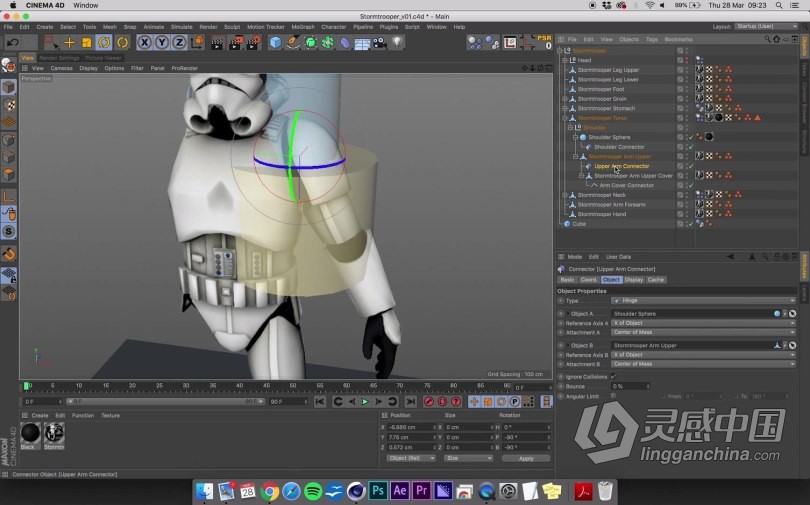Screen dimensions: 810x505
Task: Toggle Ignore Collisions checkbox
Action: 613,376
